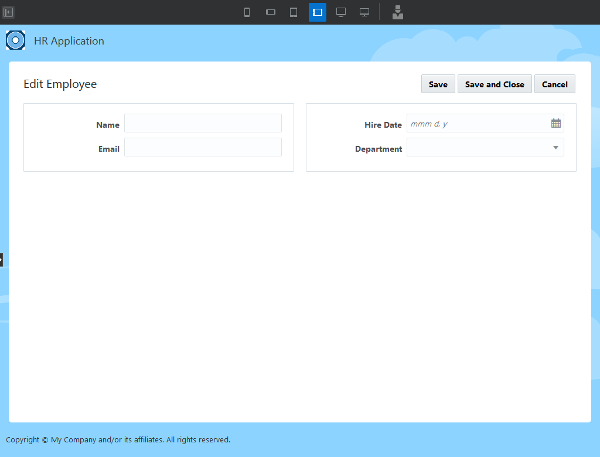Screen dimensions: 600x457
Task: Focus the Name input field
Action: tap(203, 123)
